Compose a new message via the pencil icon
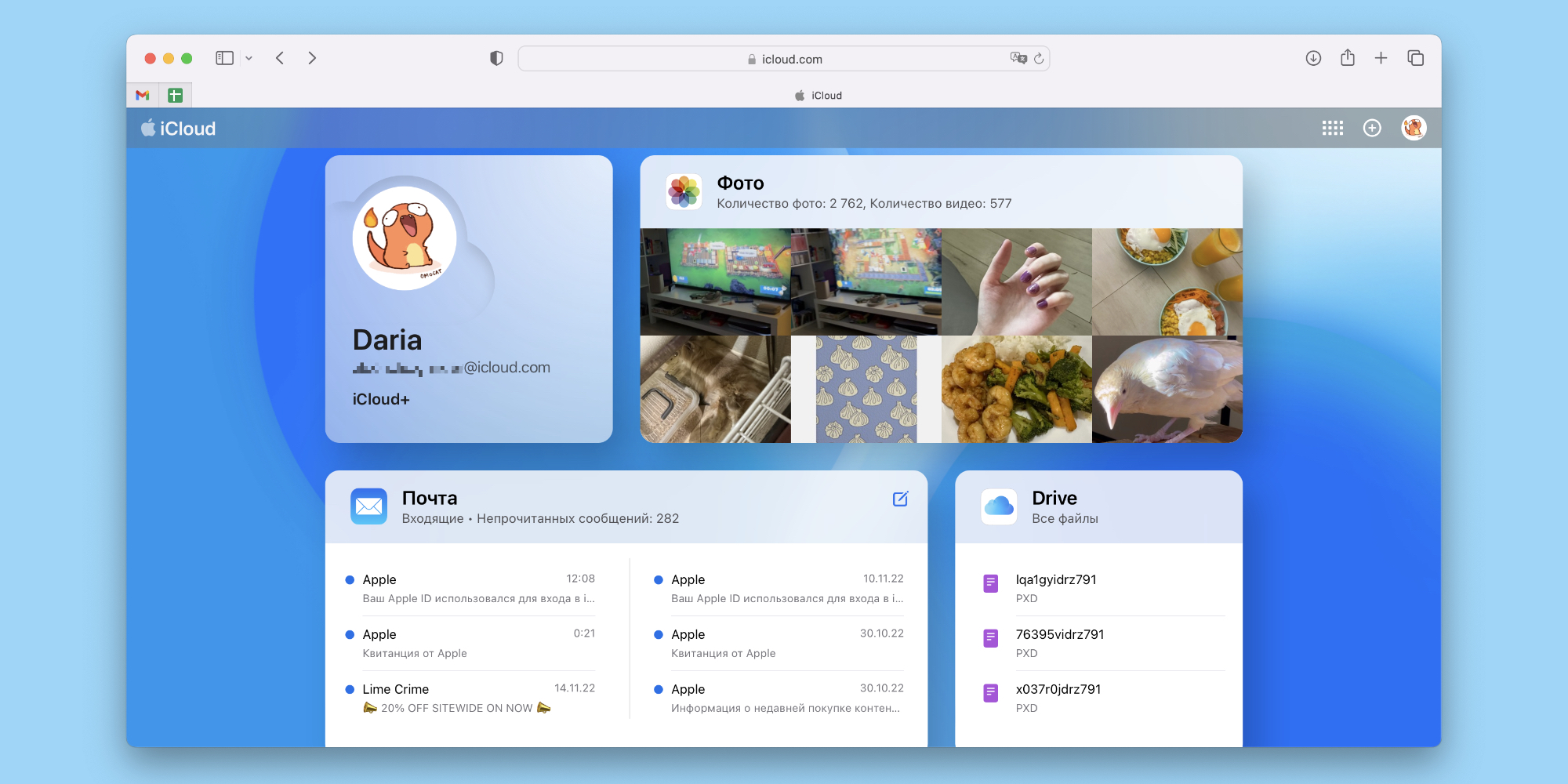1568x784 pixels. tap(900, 499)
